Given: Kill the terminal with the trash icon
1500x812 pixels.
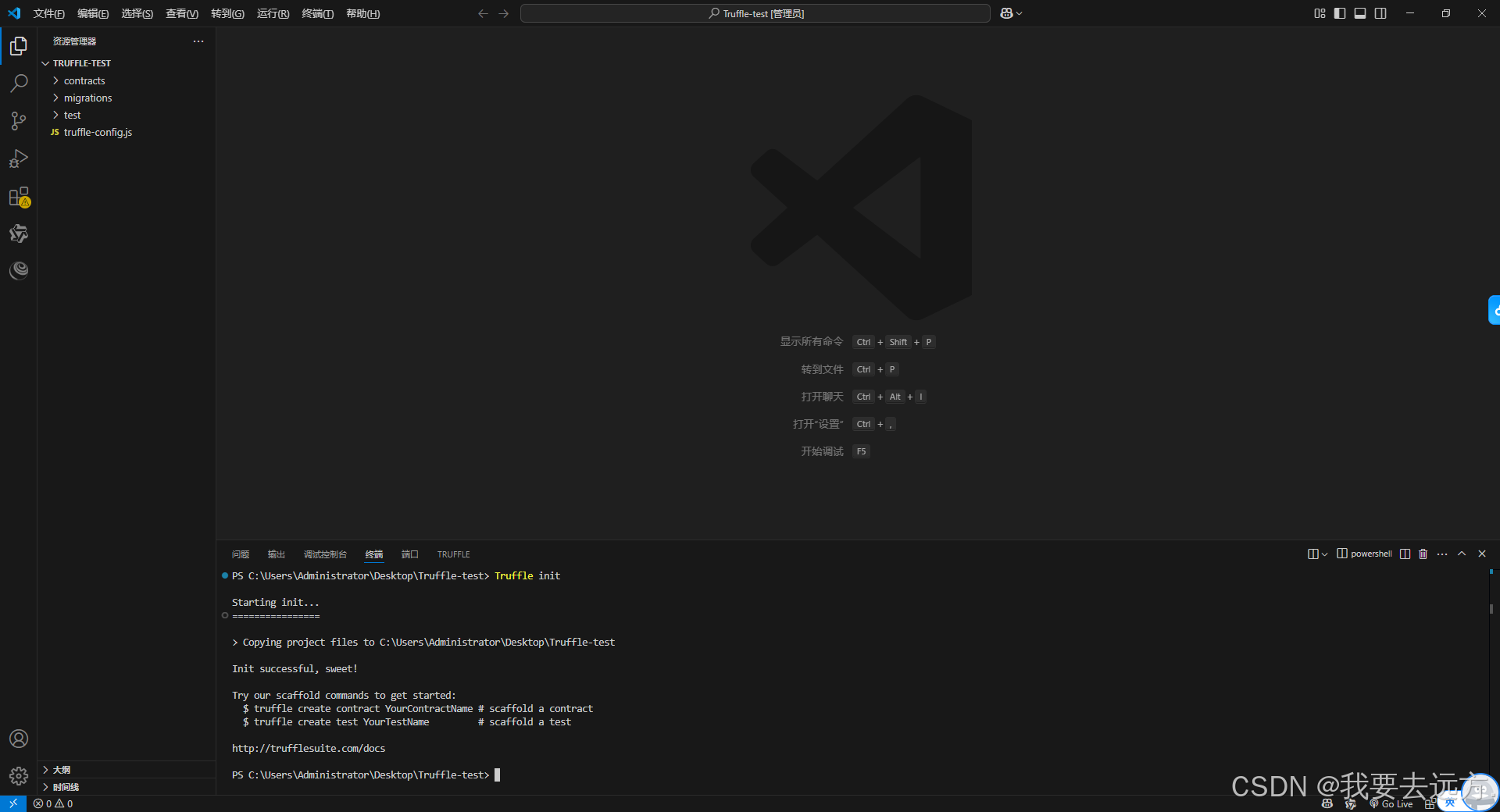Looking at the screenshot, I should click(1423, 554).
